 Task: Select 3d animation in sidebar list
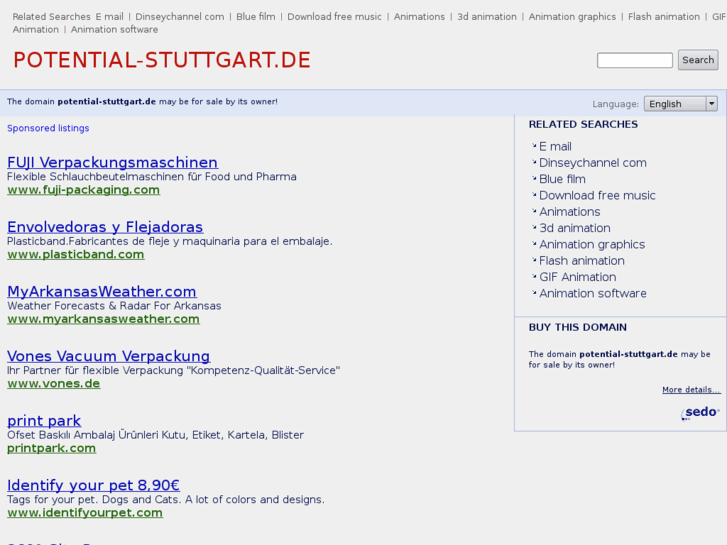coord(574,228)
